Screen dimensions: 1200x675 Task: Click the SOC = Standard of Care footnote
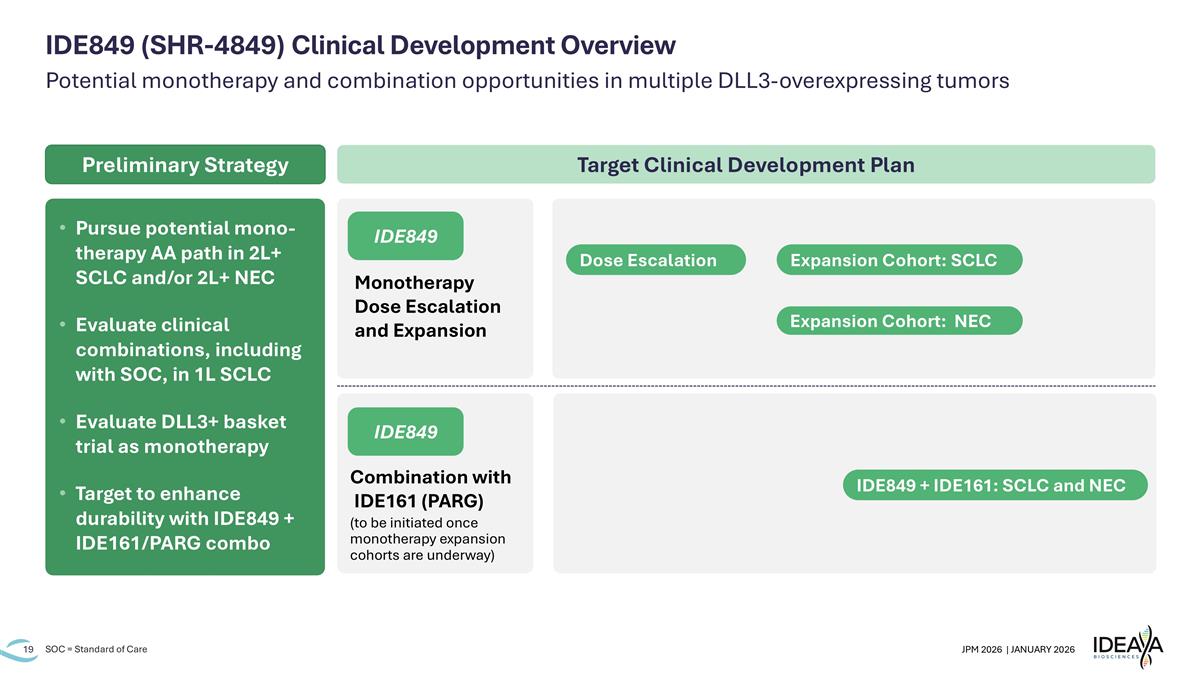tap(96, 650)
